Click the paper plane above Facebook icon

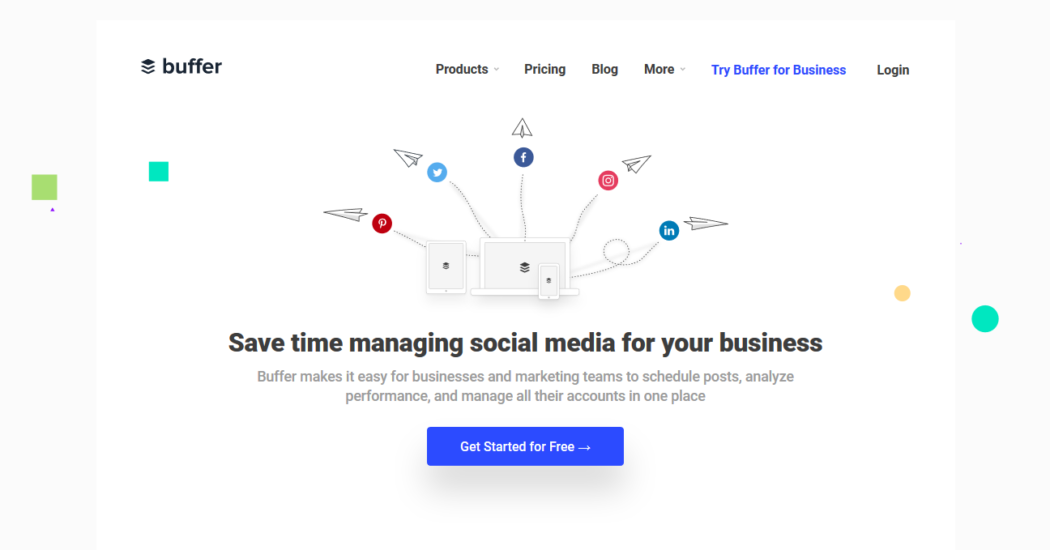522,128
